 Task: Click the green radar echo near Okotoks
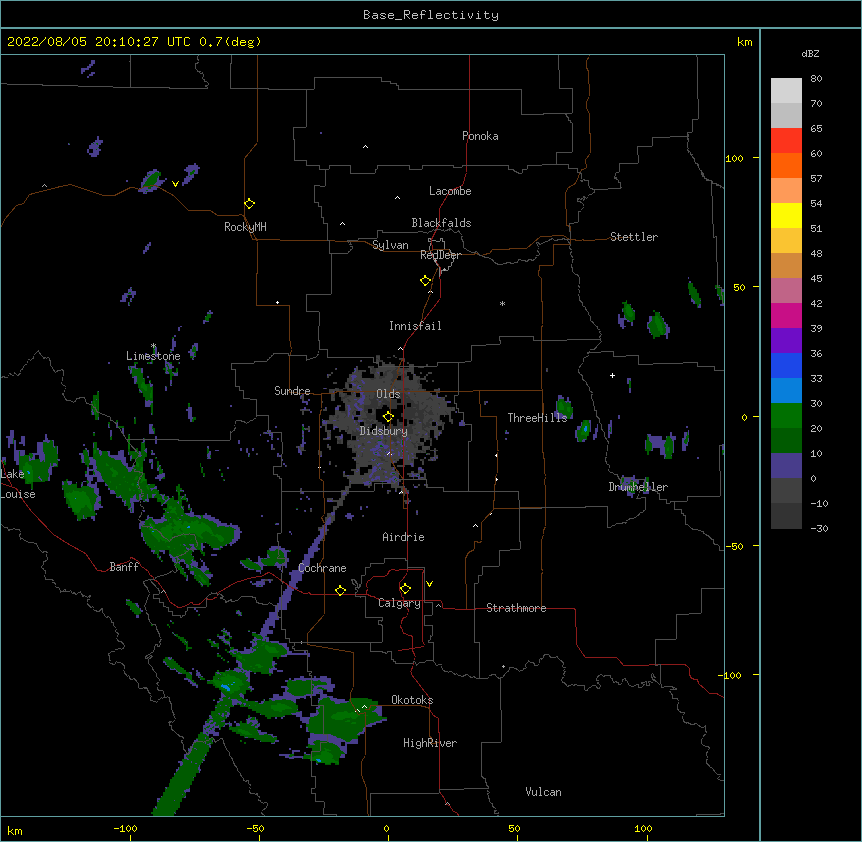tap(345, 718)
